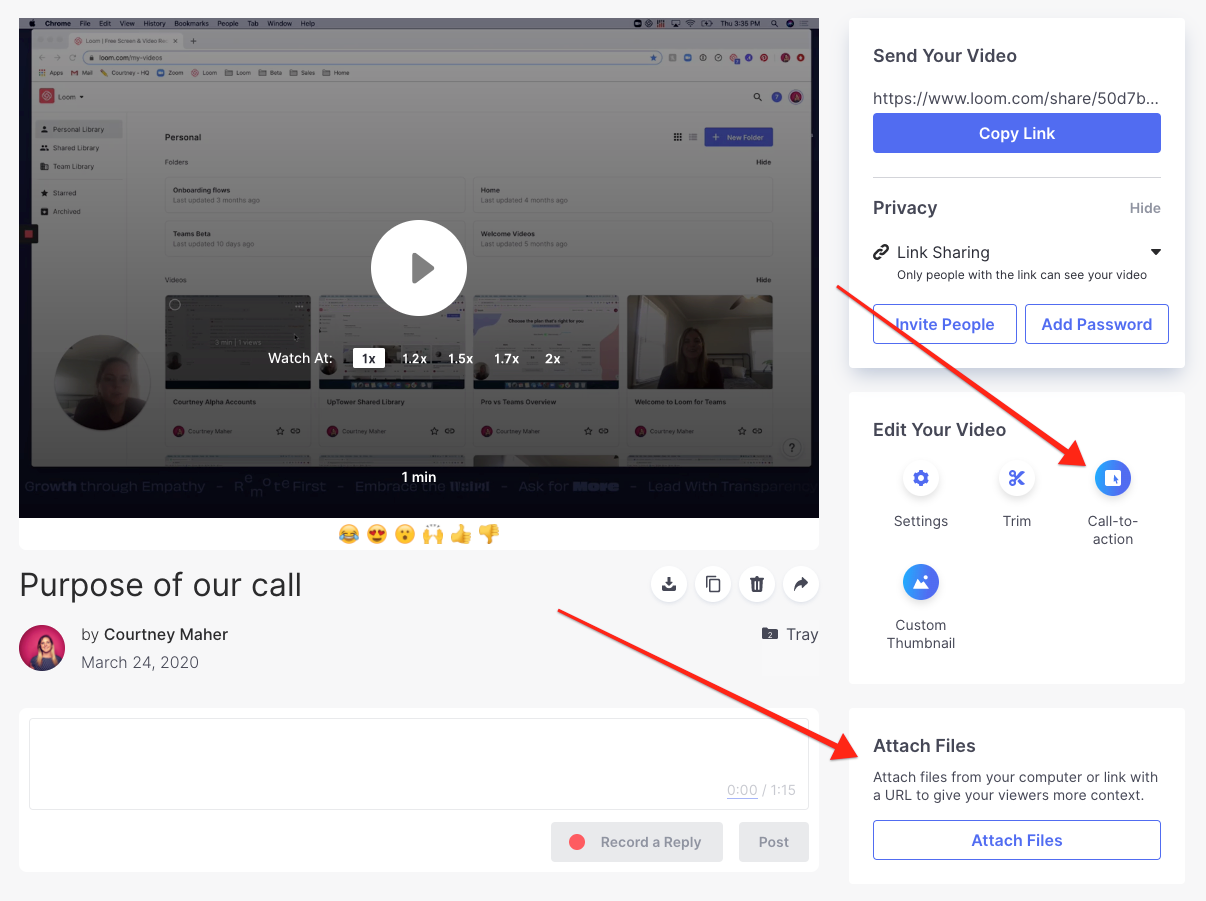The image size is (1206, 901).
Task: Click Add Password button
Action: point(1097,324)
